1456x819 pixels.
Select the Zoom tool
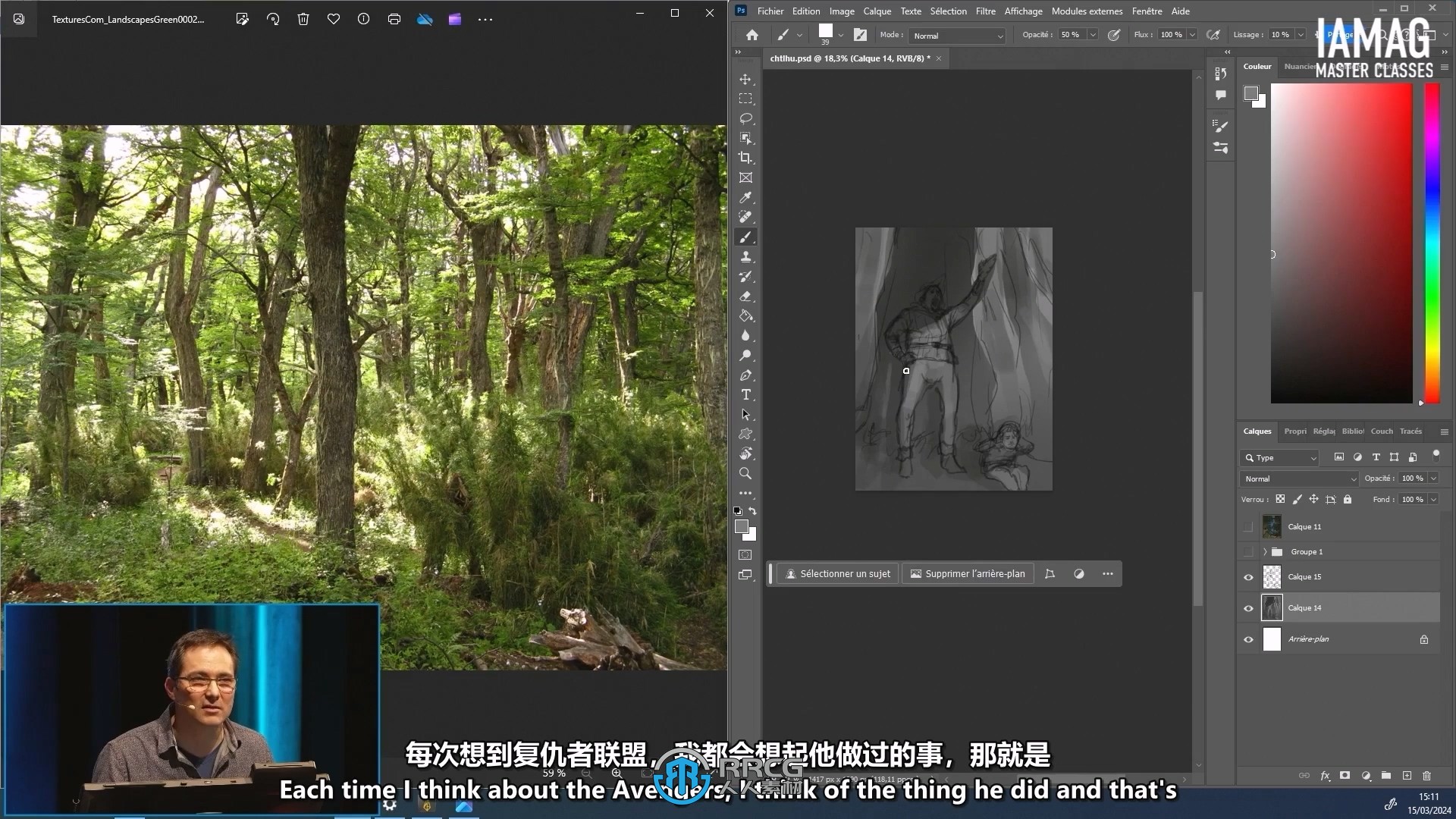point(745,474)
